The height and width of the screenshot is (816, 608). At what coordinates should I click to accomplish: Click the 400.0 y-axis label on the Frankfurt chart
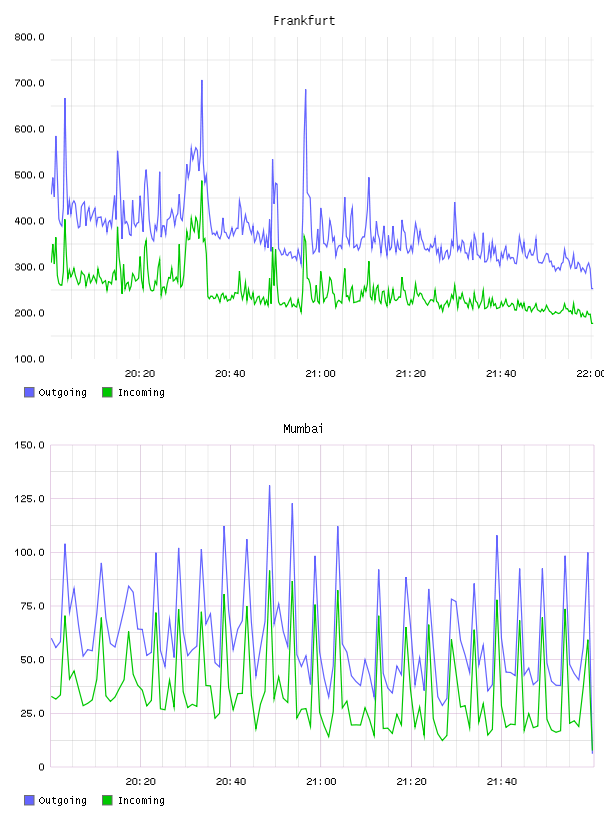pyautogui.click(x=29, y=221)
